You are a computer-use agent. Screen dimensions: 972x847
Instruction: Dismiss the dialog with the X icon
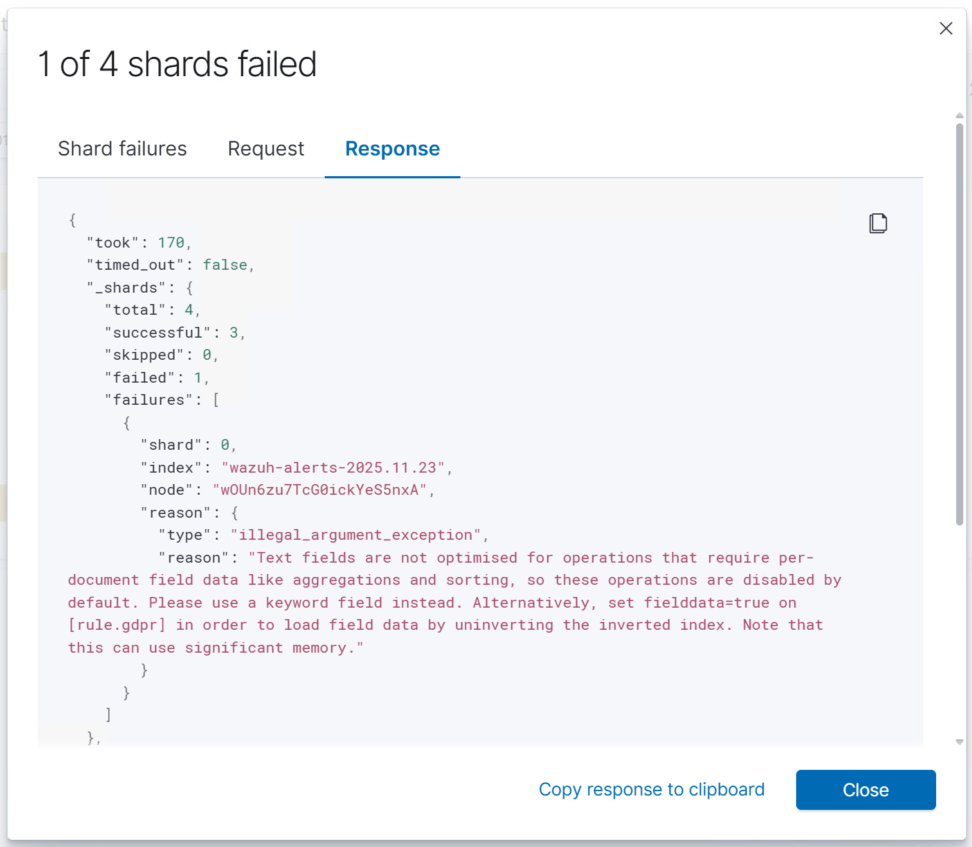[x=945, y=29]
